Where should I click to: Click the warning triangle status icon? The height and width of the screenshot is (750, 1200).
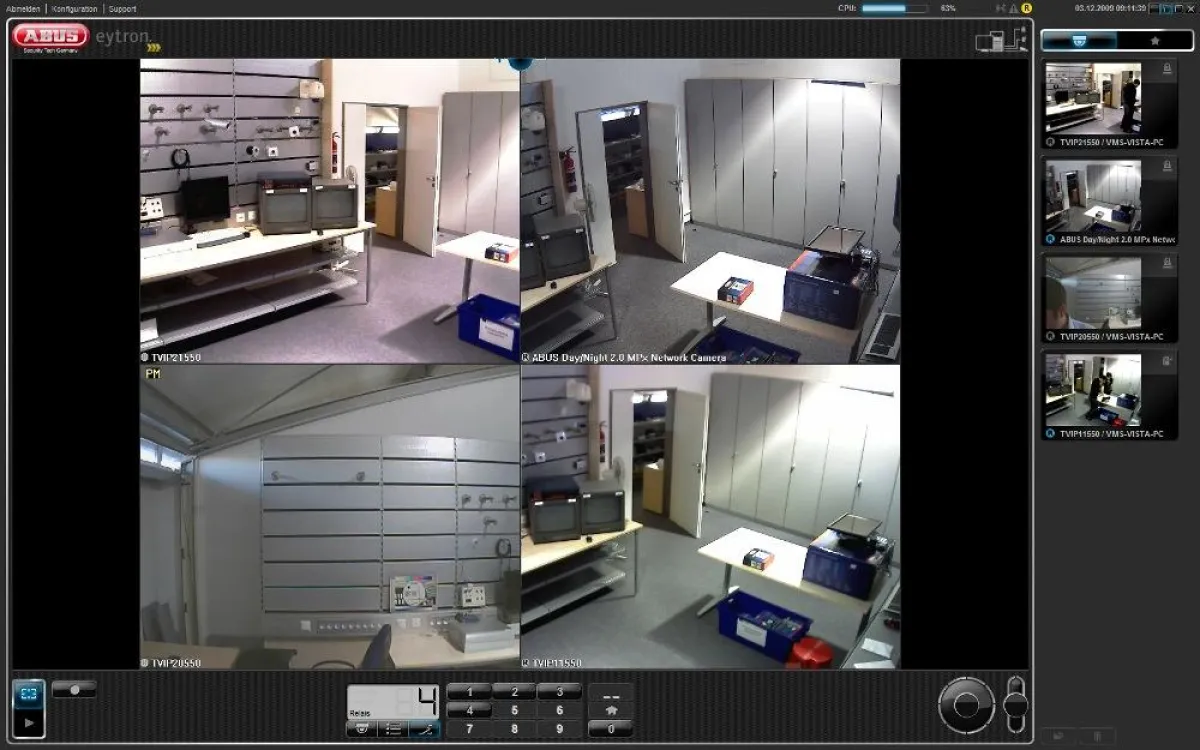[x=1013, y=8]
